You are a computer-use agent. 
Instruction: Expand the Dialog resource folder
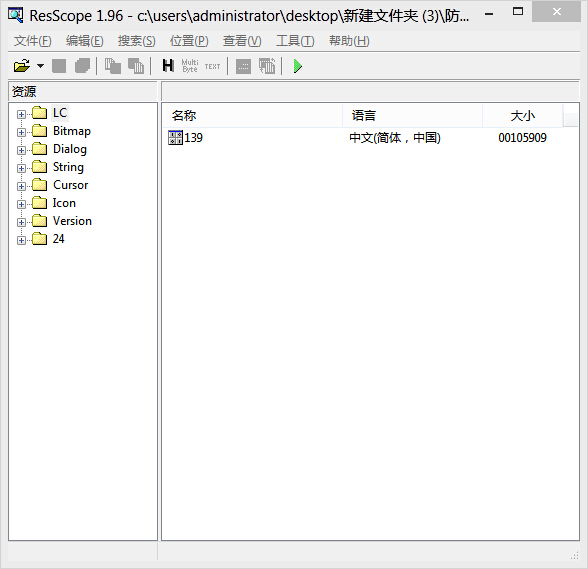click(x=21, y=150)
